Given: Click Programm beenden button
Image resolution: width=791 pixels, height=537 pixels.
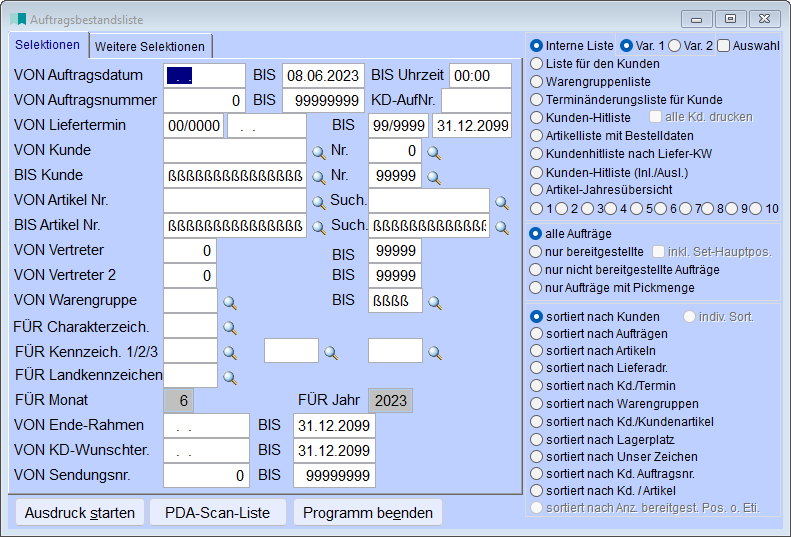Looking at the screenshot, I should pyautogui.click(x=367, y=512).
